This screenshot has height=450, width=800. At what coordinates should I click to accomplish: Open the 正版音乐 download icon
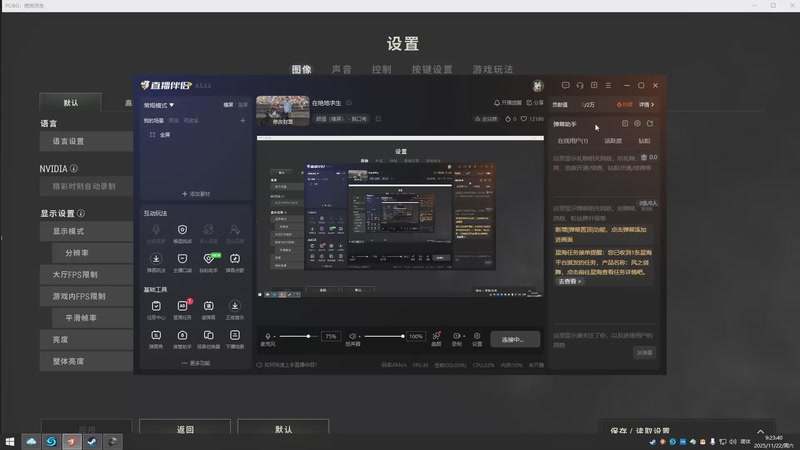[x=235, y=306]
